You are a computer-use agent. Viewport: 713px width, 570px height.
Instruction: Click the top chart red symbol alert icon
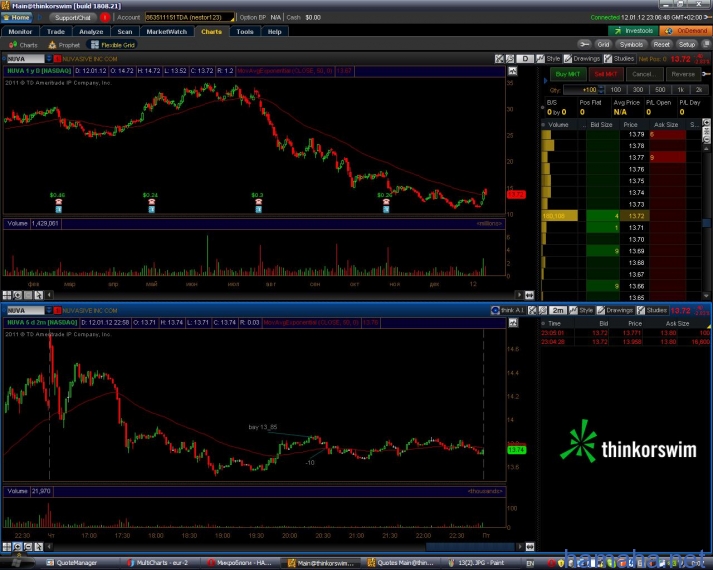click(x=58, y=59)
